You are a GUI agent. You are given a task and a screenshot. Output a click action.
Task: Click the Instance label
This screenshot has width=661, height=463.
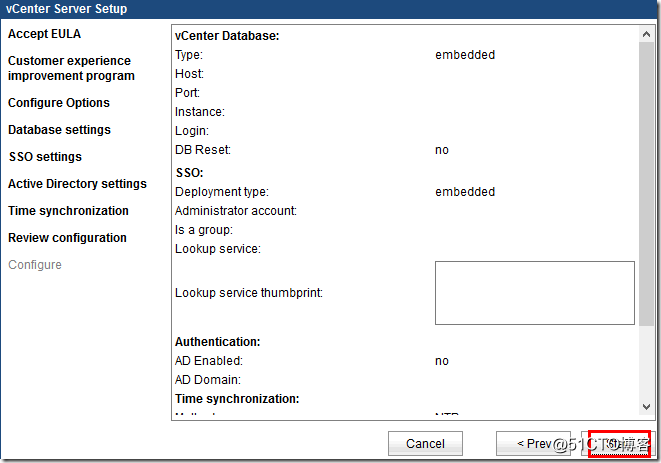(200, 112)
